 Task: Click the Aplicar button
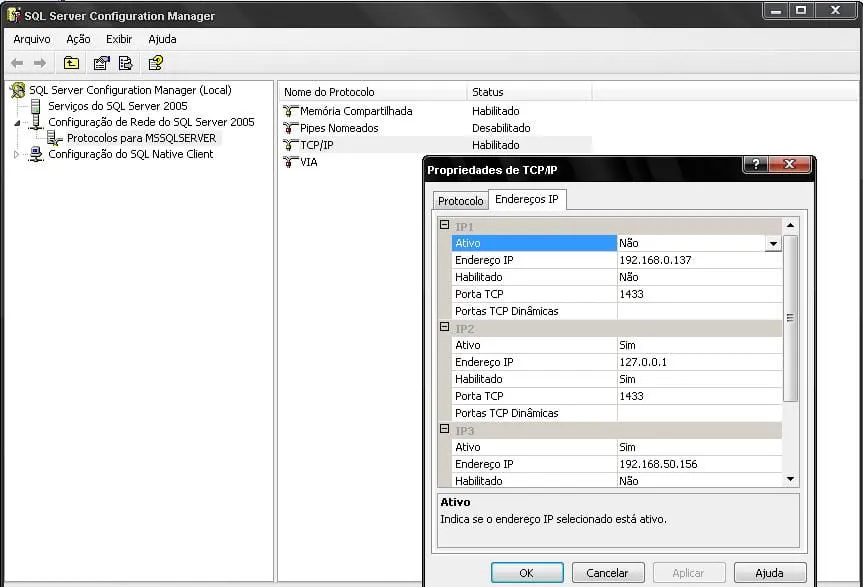pos(689,573)
